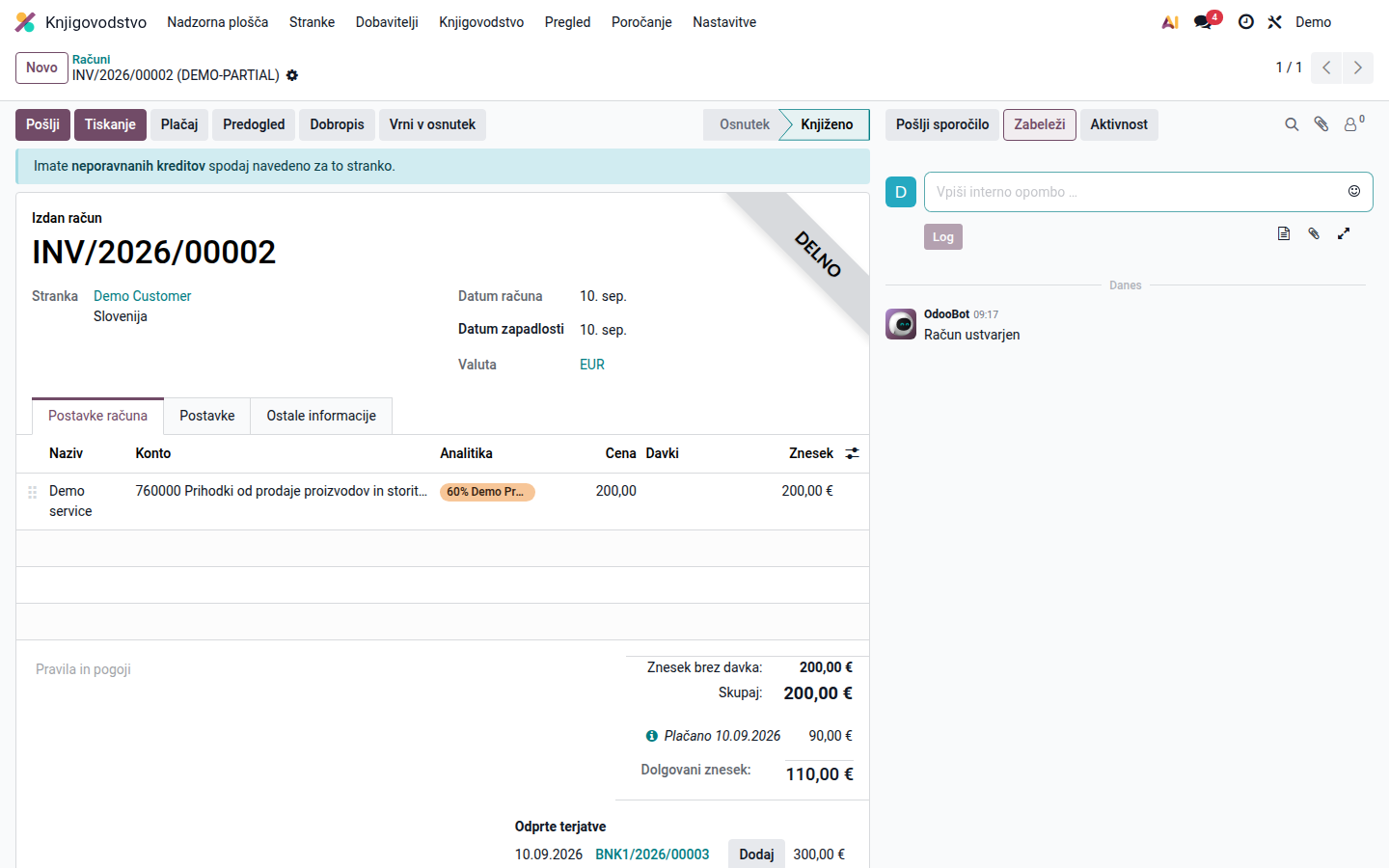
Task: Grab the drag handle of the Demo service line
Action: click(x=32, y=492)
